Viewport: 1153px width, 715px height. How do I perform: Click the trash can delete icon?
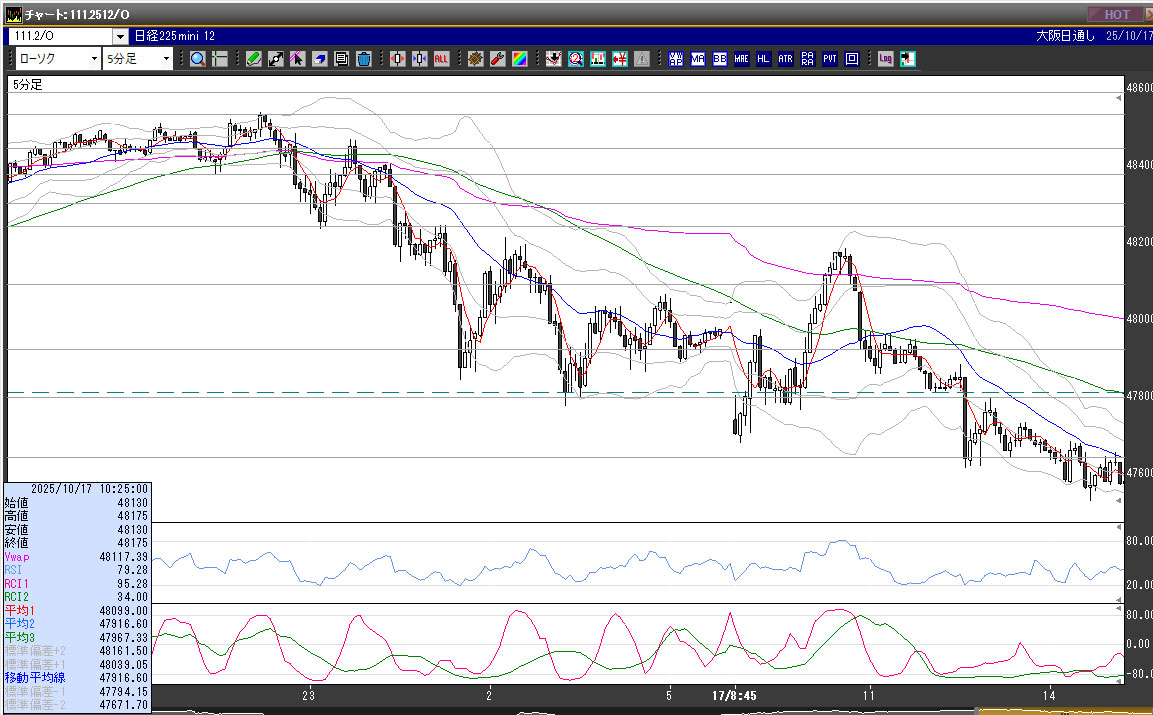coord(364,59)
